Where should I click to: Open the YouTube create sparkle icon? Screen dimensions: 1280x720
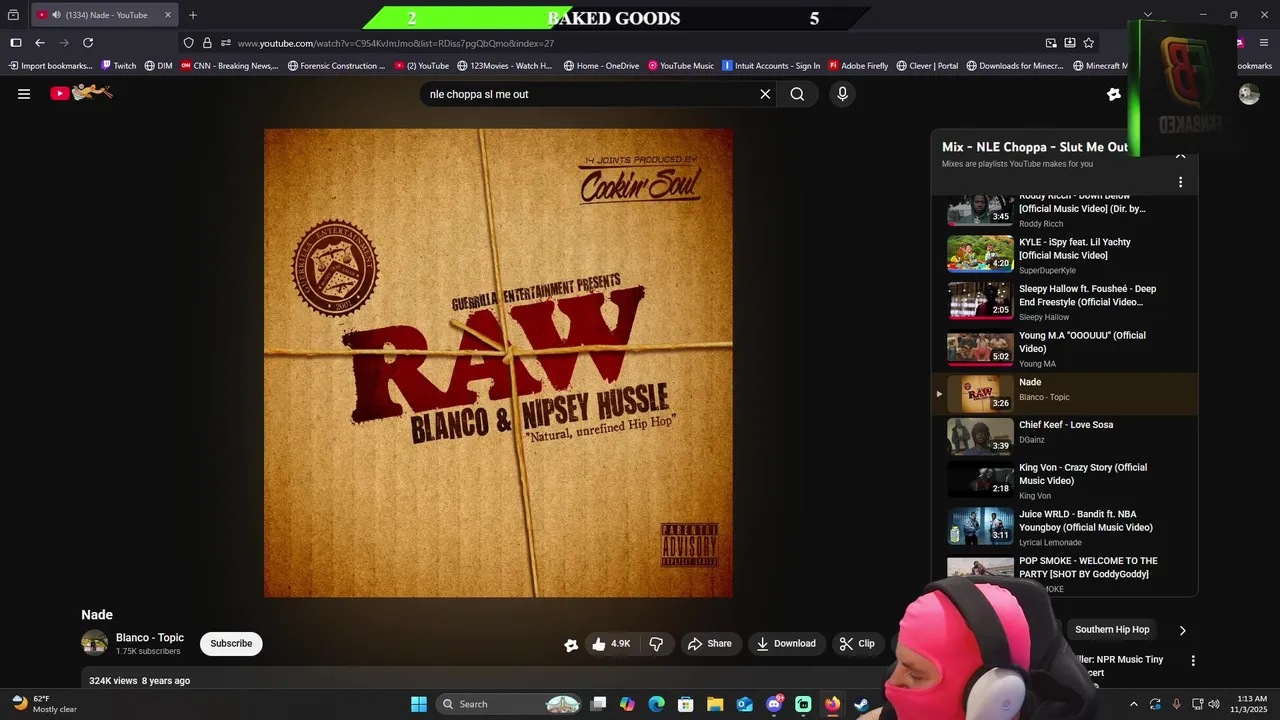1114,94
